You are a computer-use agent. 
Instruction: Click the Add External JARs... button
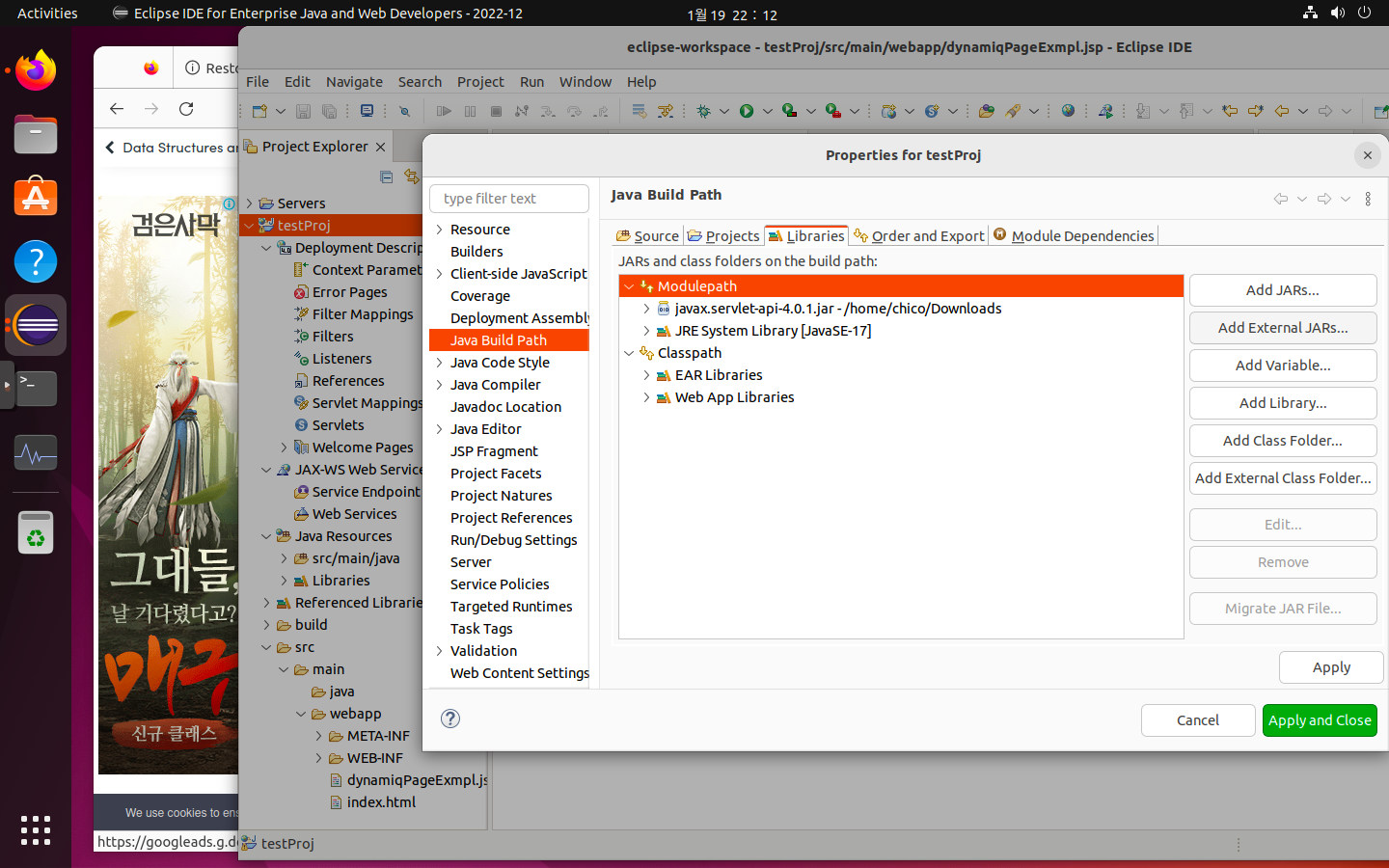[x=1283, y=328]
